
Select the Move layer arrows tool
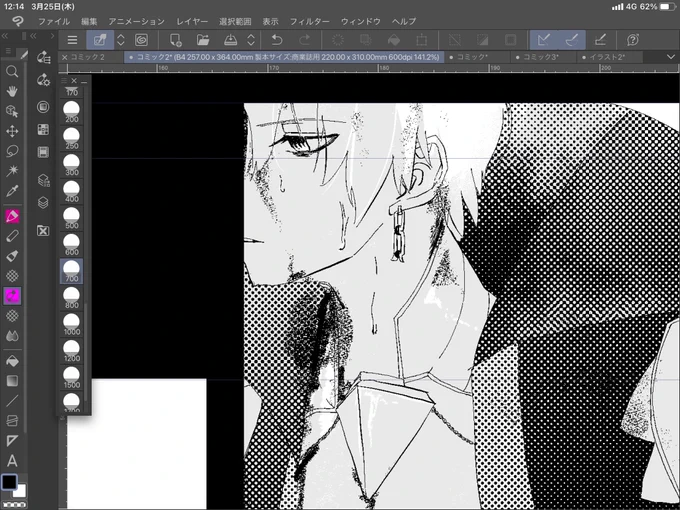click(12, 131)
